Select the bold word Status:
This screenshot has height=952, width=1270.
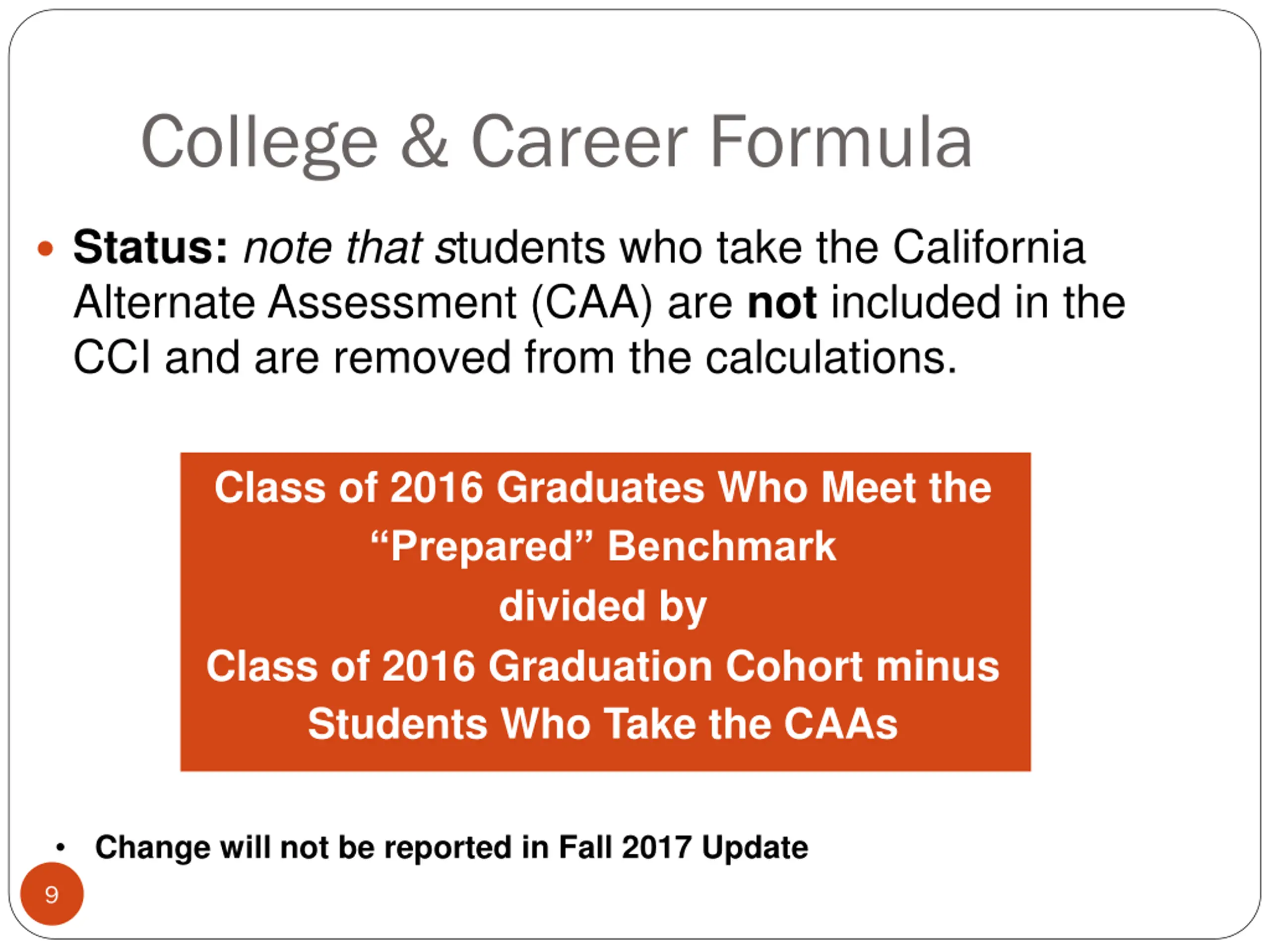[150, 247]
